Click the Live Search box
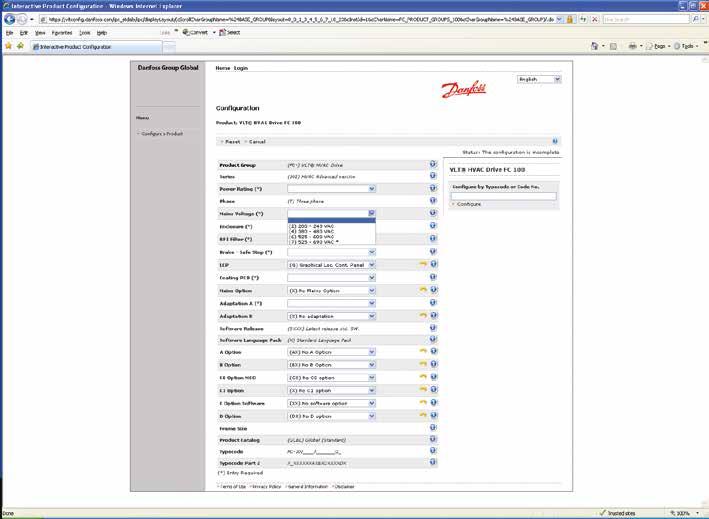Image resolution: width=709 pixels, height=519 pixels. coord(646,19)
